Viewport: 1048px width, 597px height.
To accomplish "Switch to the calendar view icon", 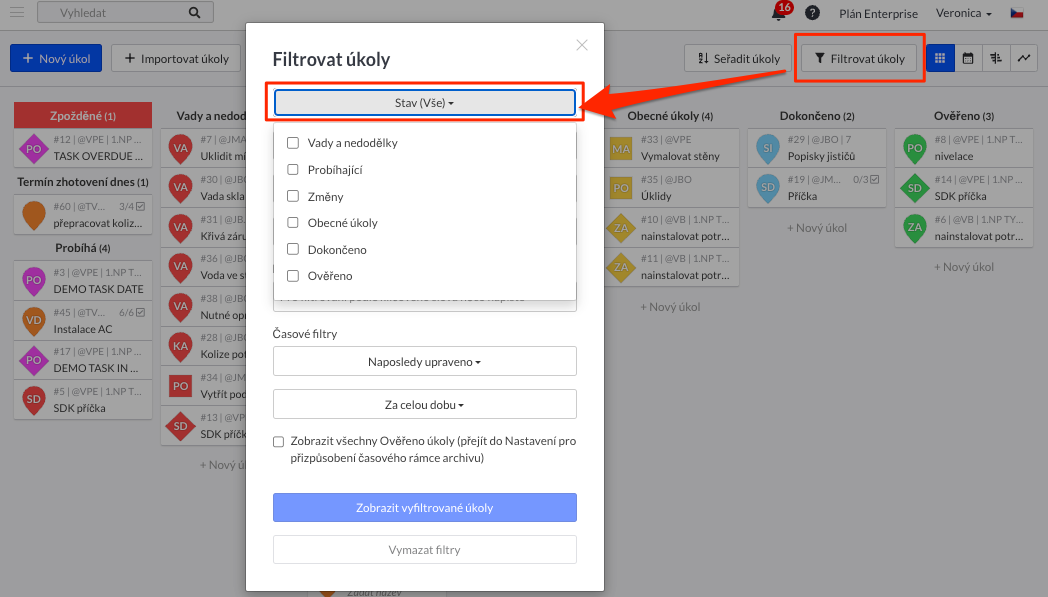I will (x=968, y=59).
